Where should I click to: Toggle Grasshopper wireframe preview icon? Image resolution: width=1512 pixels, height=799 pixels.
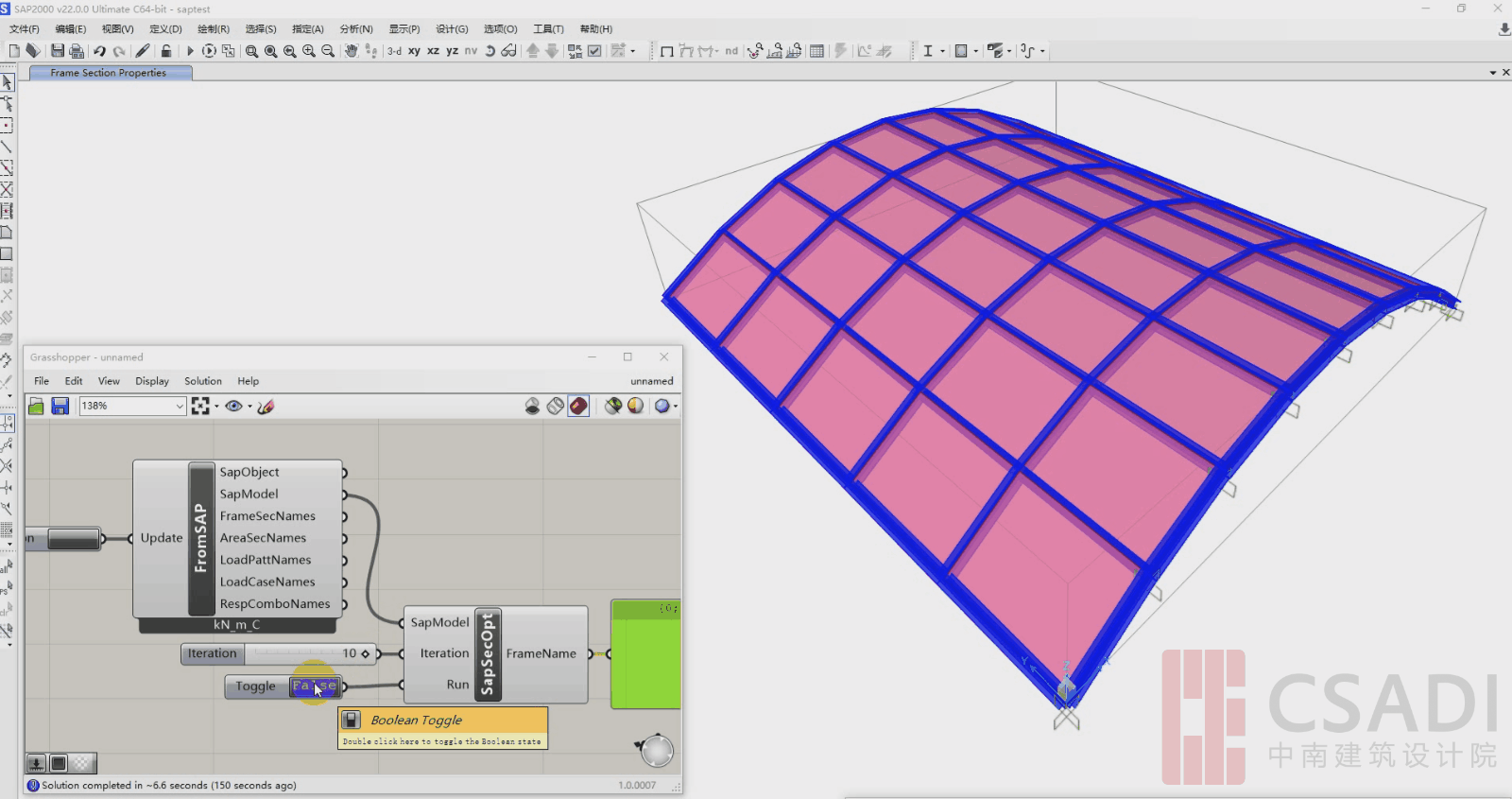[x=556, y=406]
